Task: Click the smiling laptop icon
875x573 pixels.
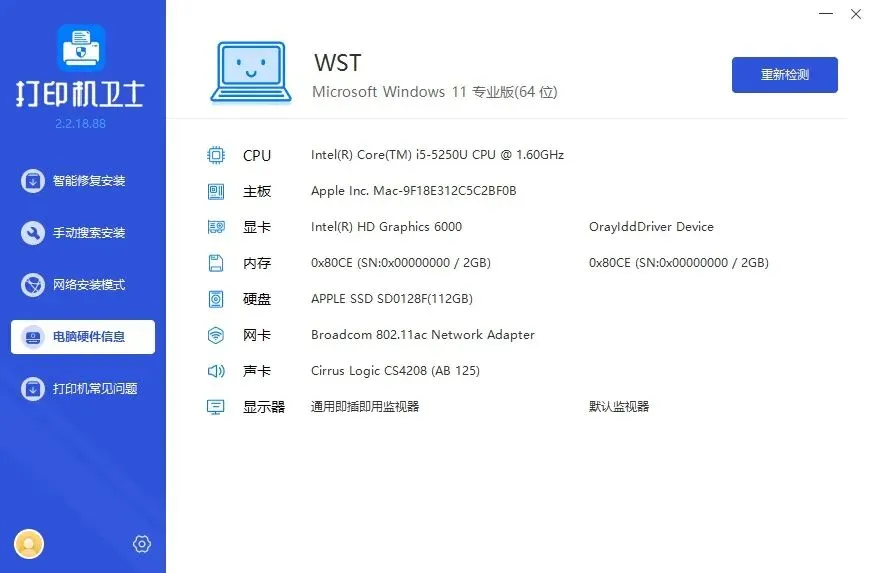Action: point(251,73)
